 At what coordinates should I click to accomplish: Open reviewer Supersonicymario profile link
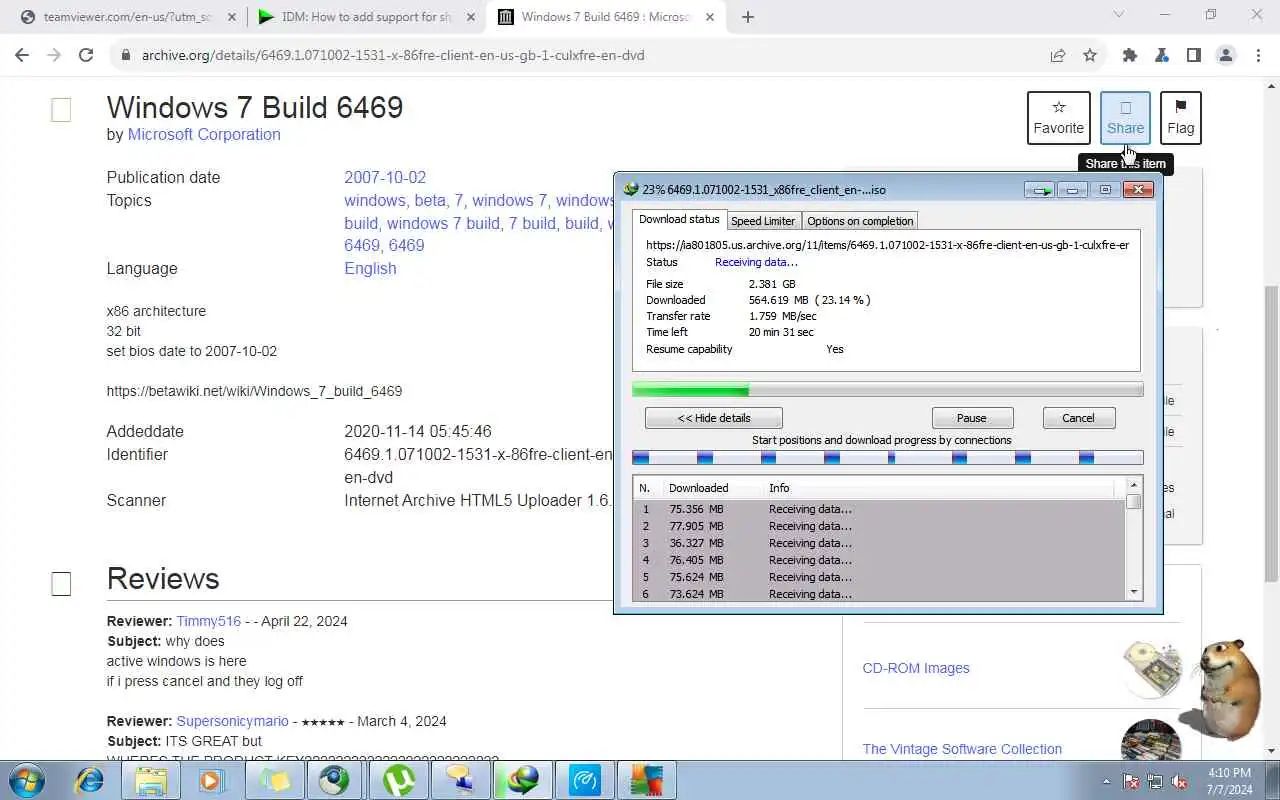coord(233,721)
